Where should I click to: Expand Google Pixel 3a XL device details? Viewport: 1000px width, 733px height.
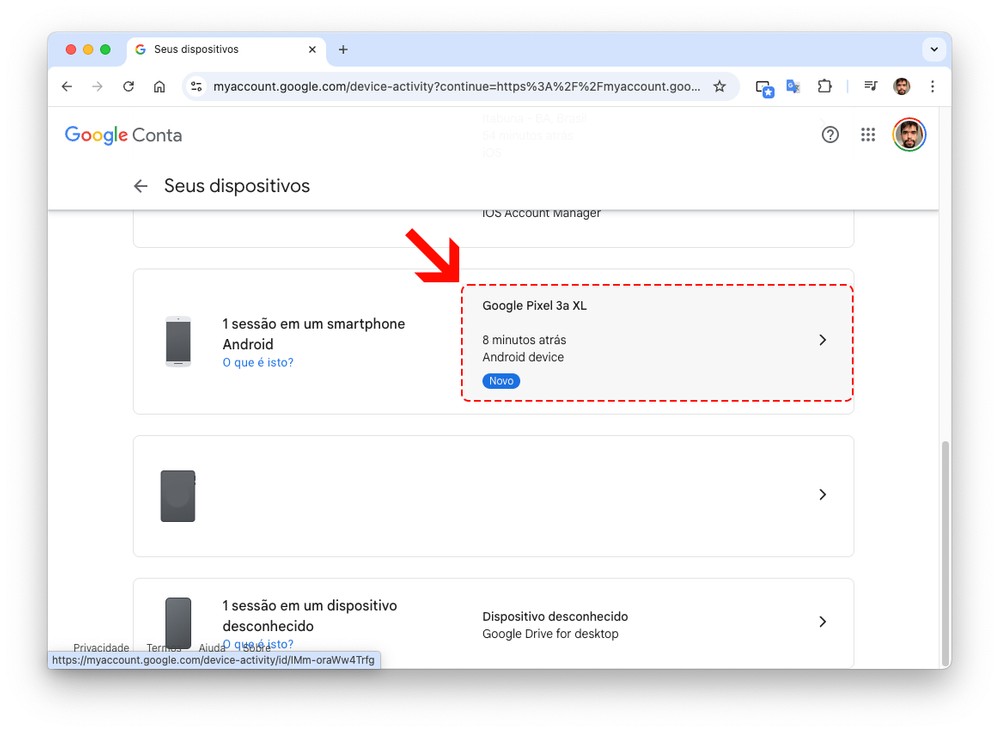point(656,342)
